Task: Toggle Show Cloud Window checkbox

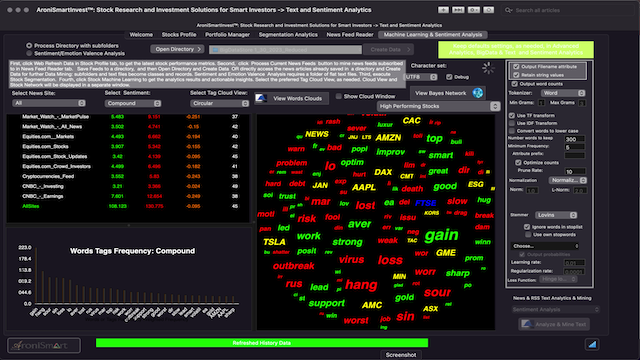Action: click(338, 96)
